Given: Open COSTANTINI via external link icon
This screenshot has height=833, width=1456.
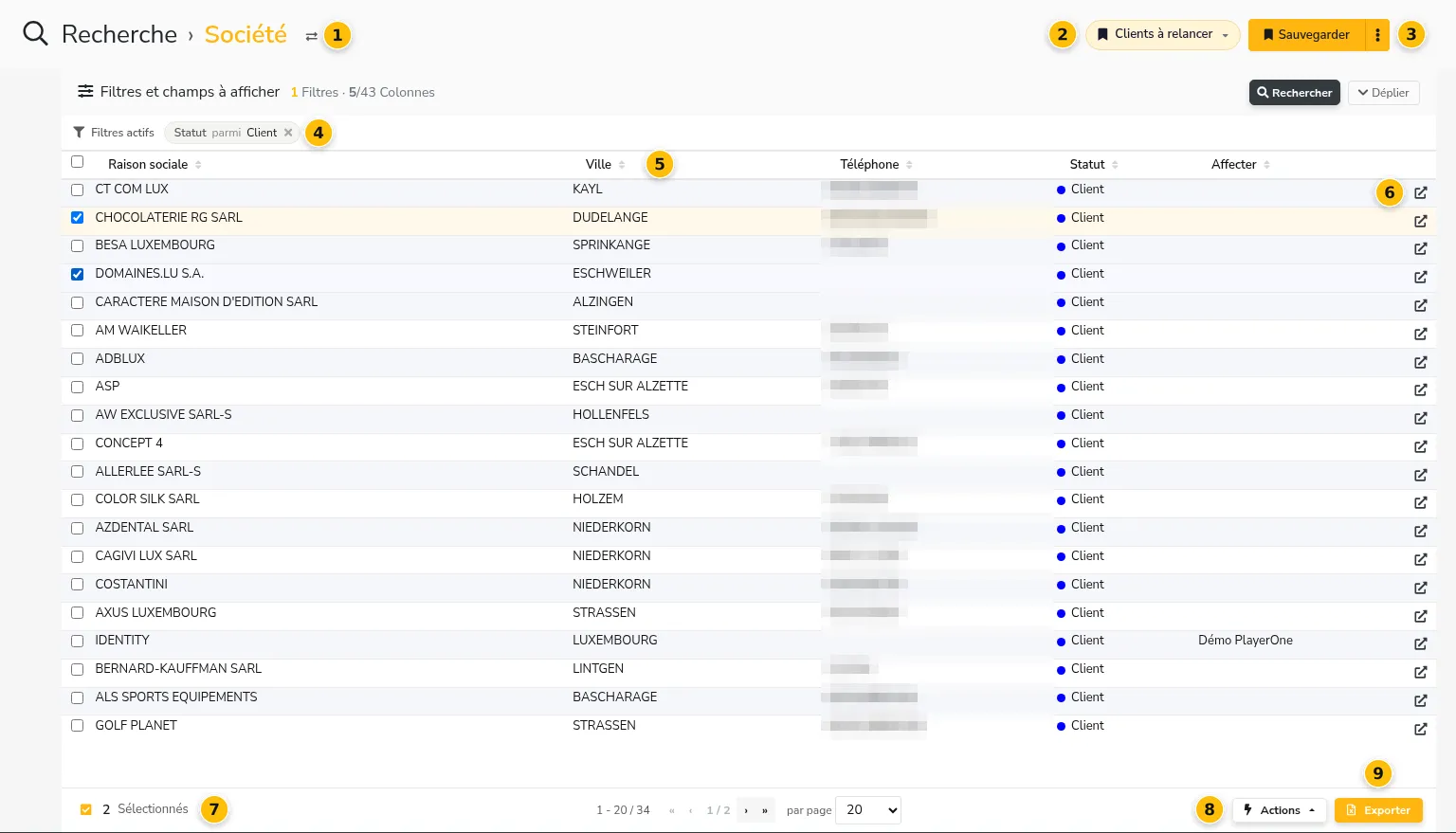Looking at the screenshot, I should [1420, 588].
